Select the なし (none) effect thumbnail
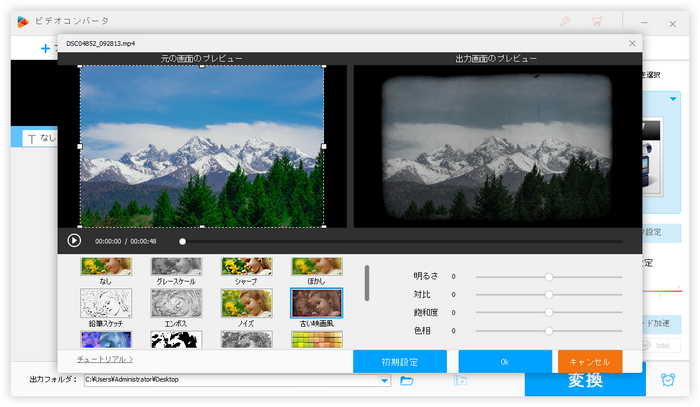This screenshot has width=700, height=407. pos(106,266)
